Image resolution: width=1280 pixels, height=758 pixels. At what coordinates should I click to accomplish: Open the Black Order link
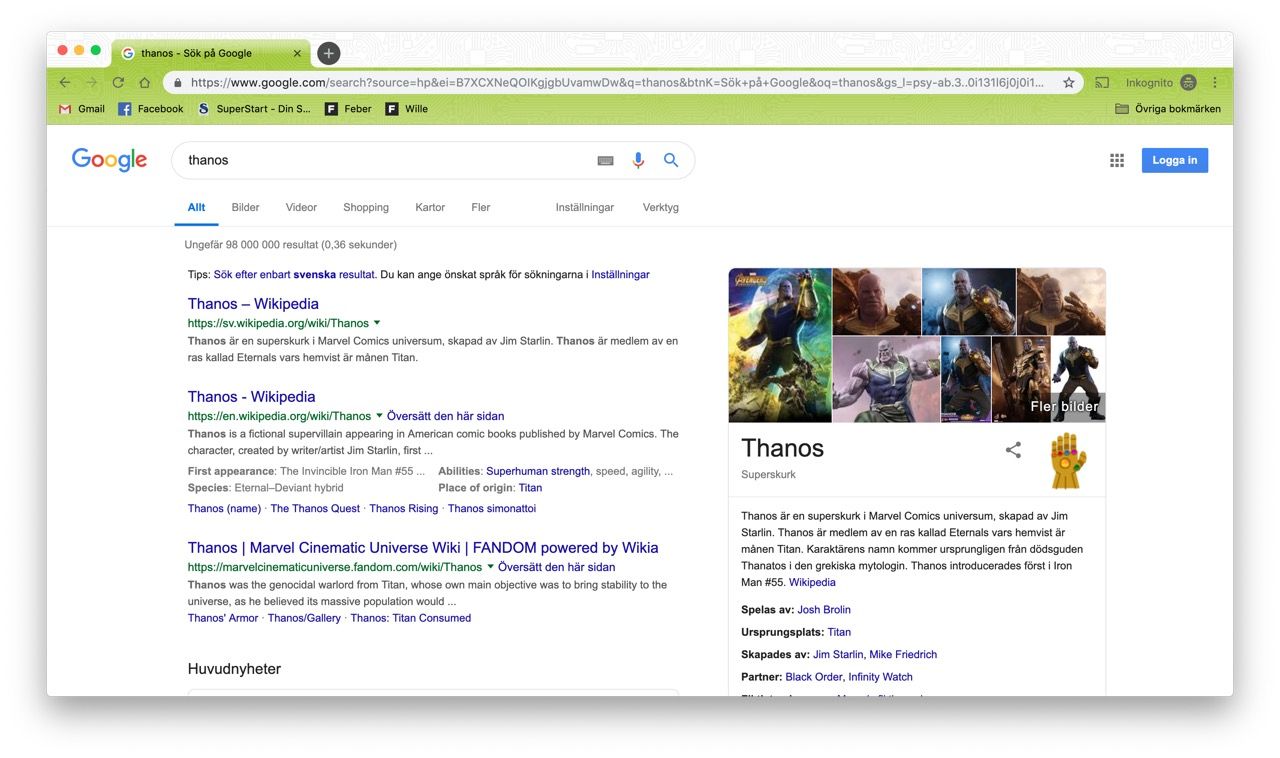point(814,677)
